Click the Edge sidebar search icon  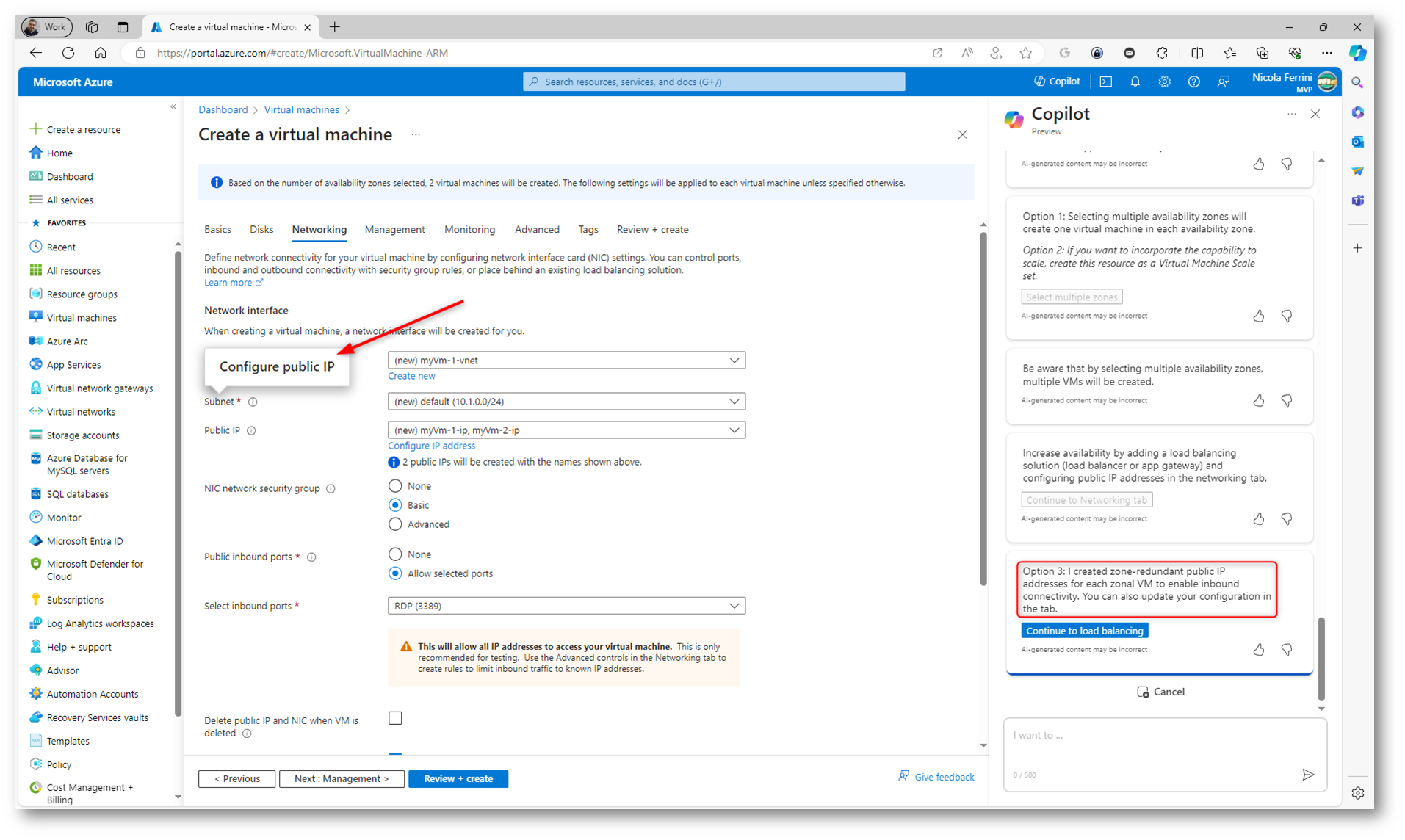[x=1357, y=83]
